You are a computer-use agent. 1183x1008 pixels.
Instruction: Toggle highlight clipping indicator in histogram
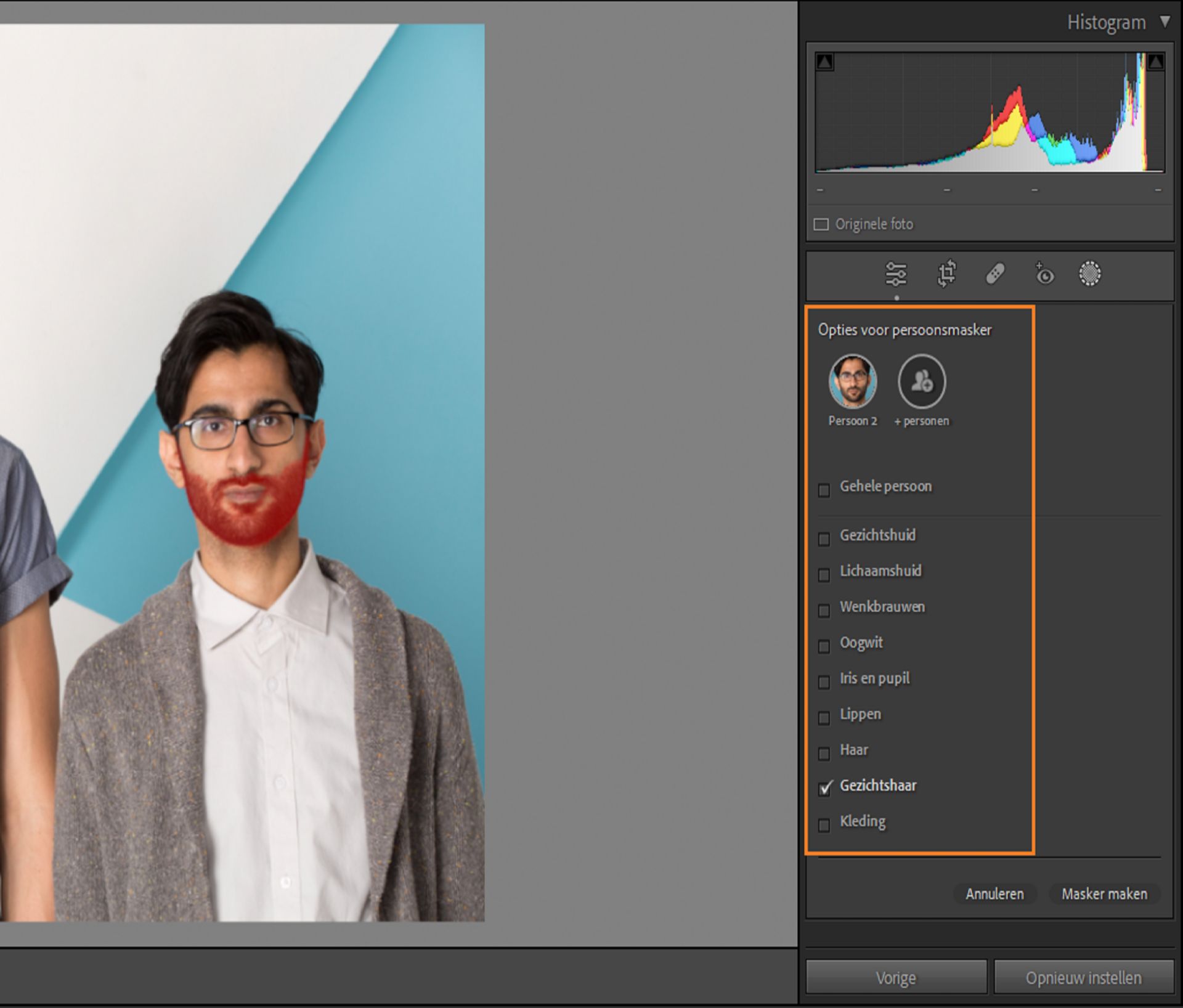(x=1155, y=62)
